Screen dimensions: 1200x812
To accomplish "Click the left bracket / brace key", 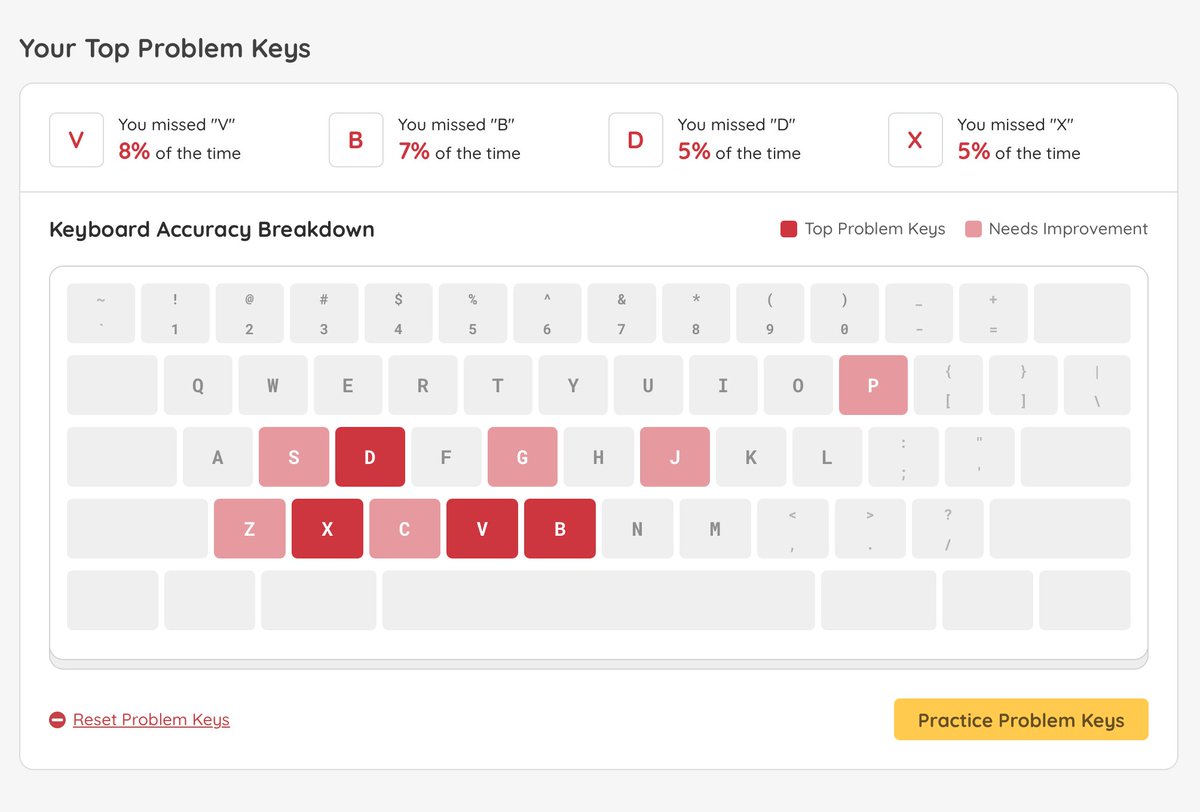I will coord(948,385).
